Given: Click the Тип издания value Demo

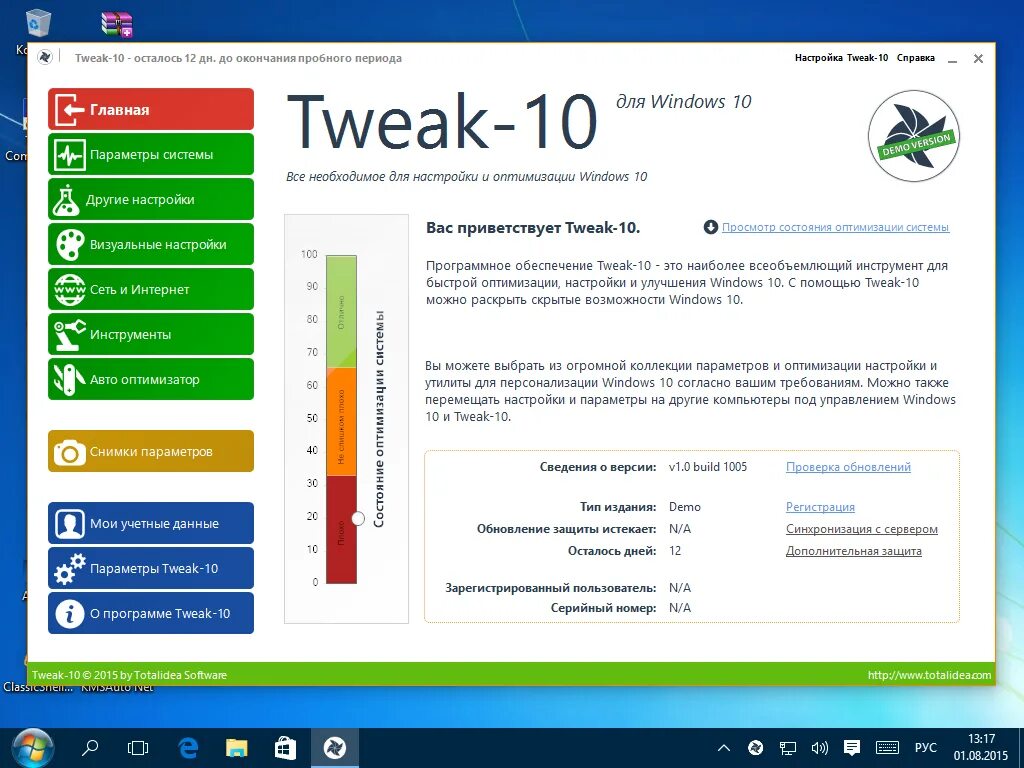Looking at the screenshot, I should (684, 507).
